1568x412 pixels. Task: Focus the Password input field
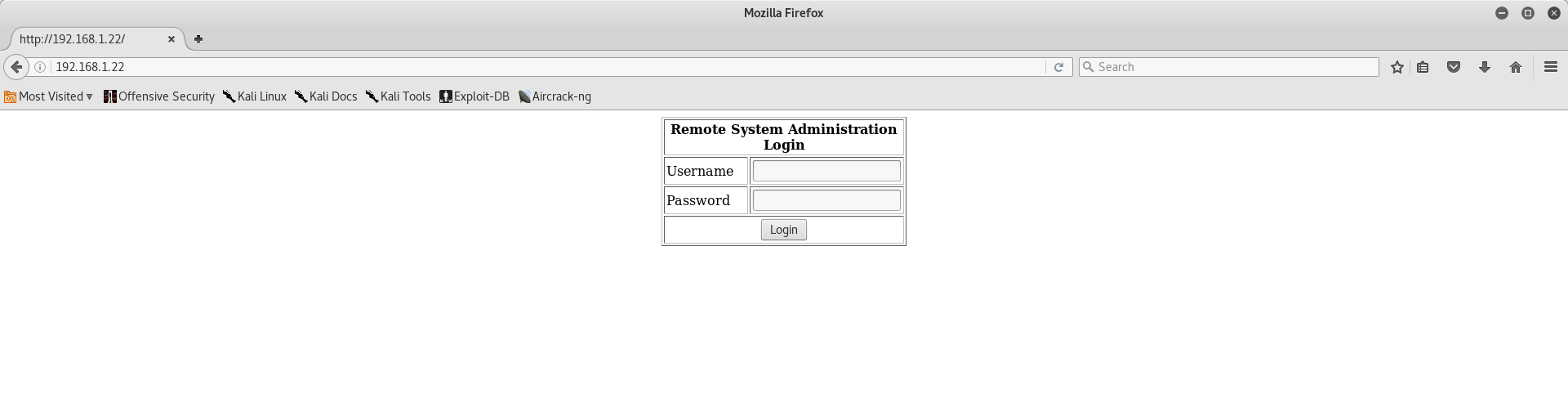(x=826, y=200)
